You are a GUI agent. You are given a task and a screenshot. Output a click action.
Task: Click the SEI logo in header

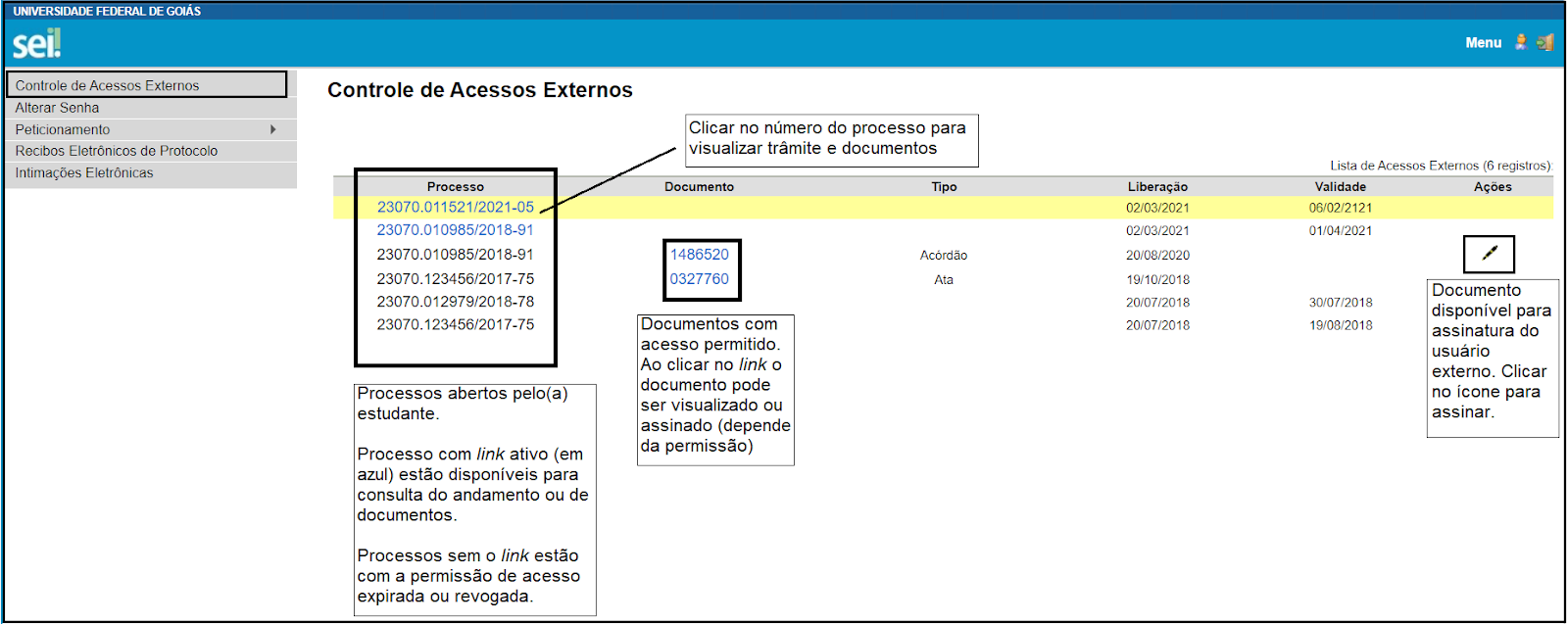tap(36, 43)
